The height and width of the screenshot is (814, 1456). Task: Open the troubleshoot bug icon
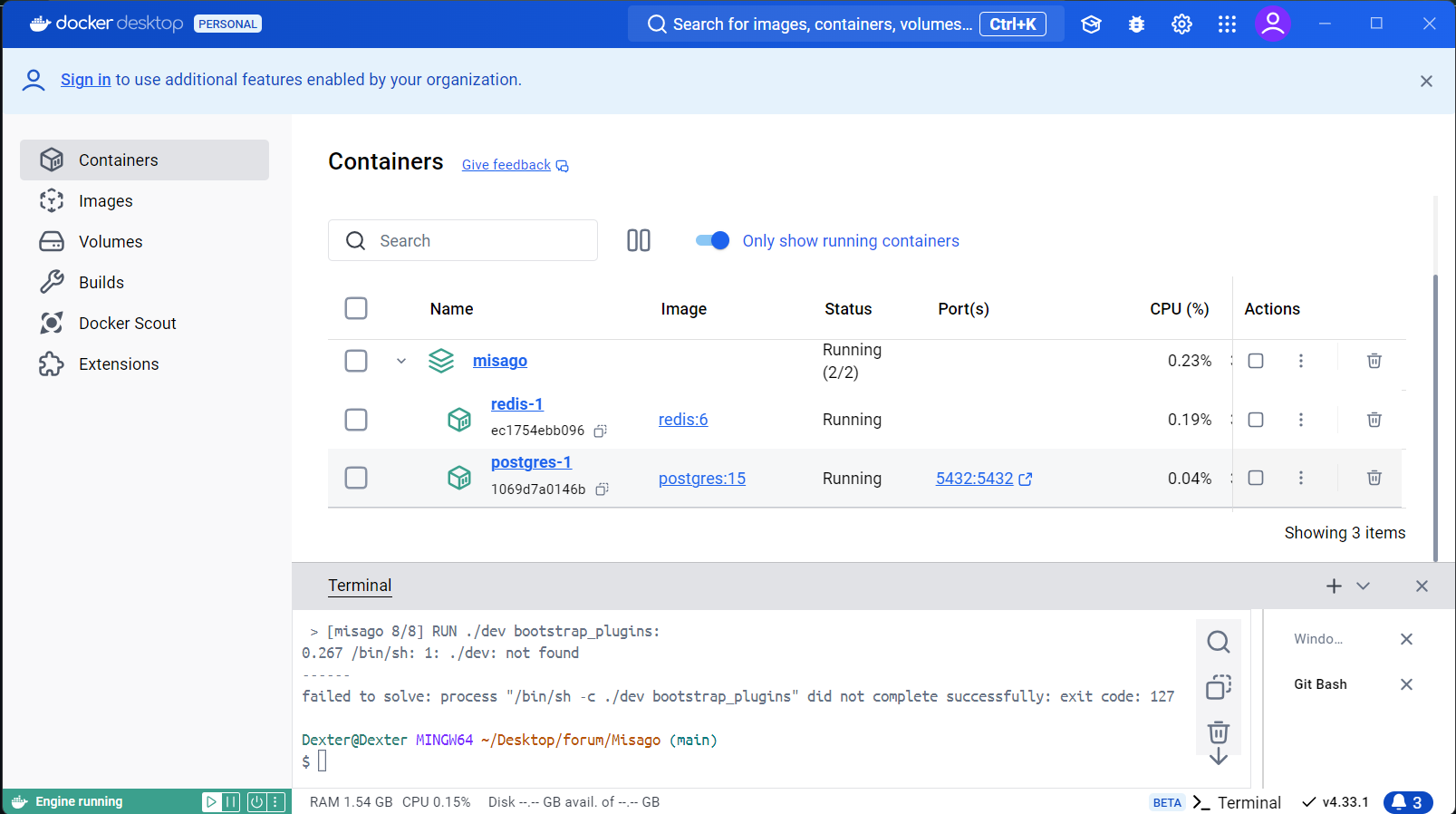coord(1136,24)
